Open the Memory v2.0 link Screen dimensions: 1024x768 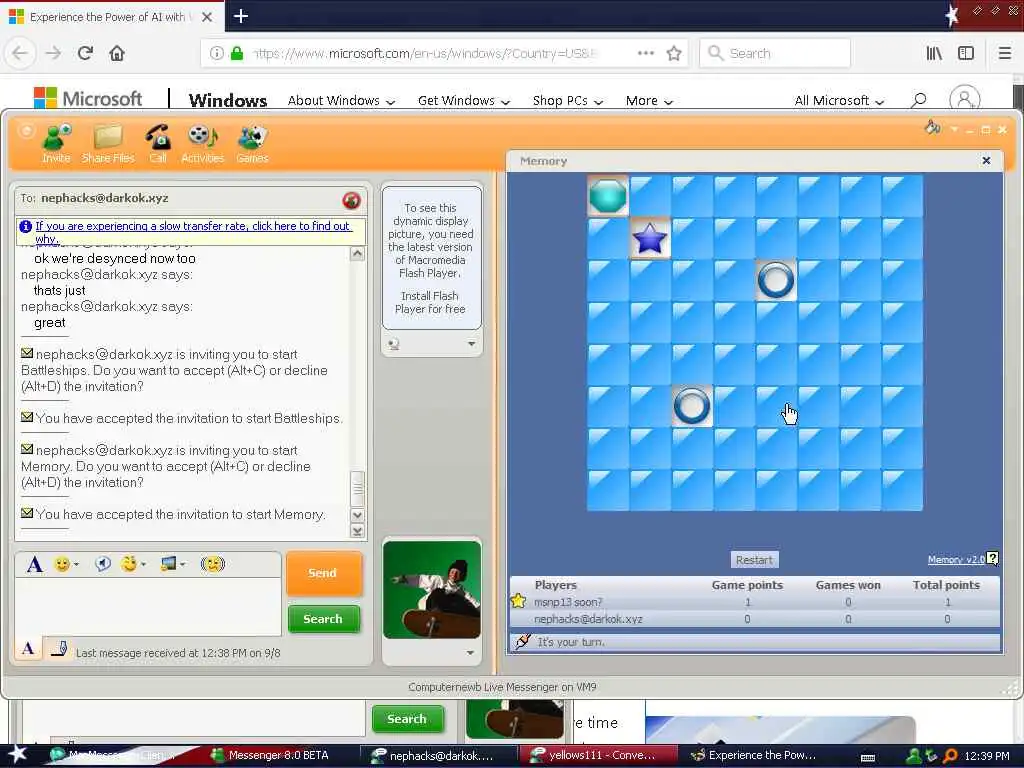pyautogui.click(x=956, y=560)
